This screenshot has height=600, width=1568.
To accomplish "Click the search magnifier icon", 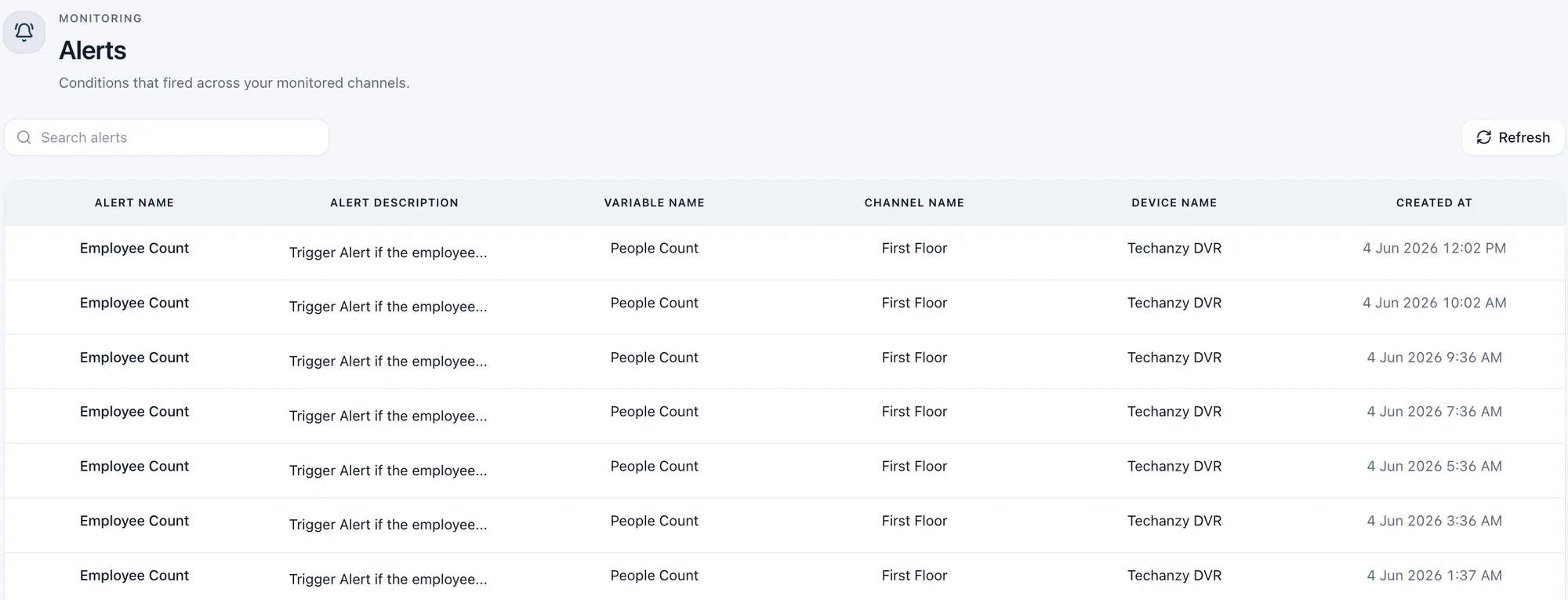I will [24, 137].
